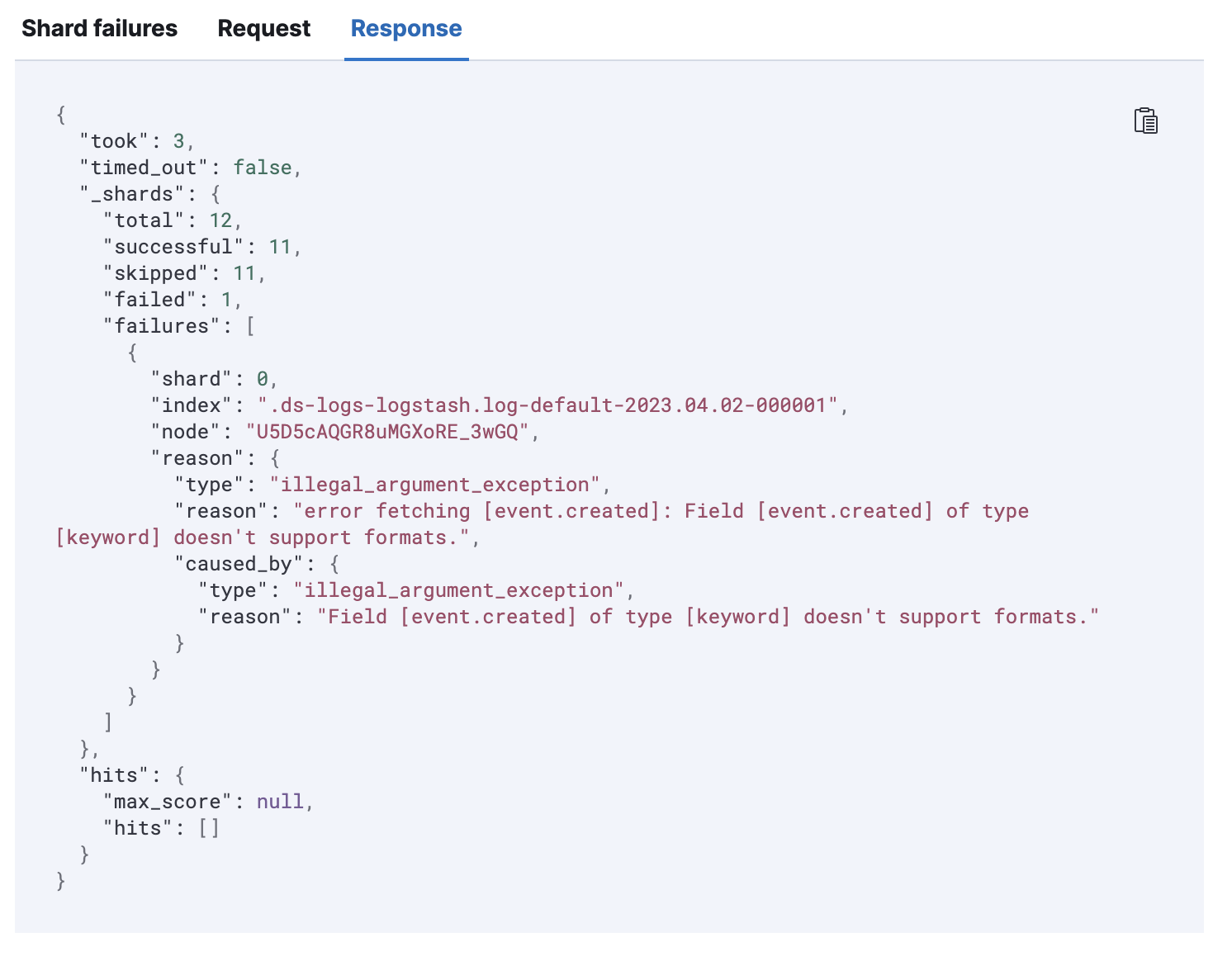Click the illegal_argument_exception type under caused_by
Image resolution: width=1232 pixels, height=961 pixels.
click(x=458, y=590)
